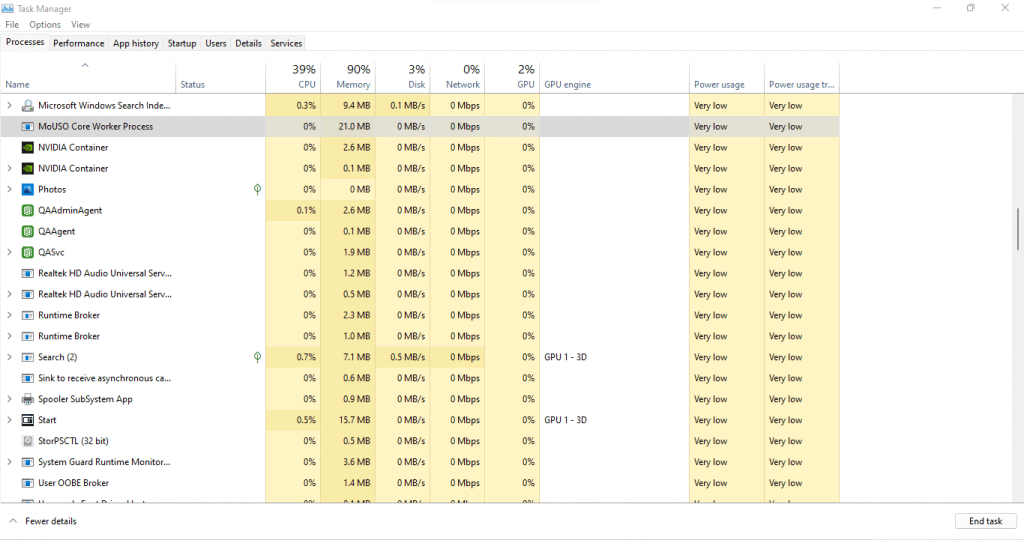Expand the System Guard Runtime Monitor row
Viewport: 1024px width, 540px height.
point(10,462)
